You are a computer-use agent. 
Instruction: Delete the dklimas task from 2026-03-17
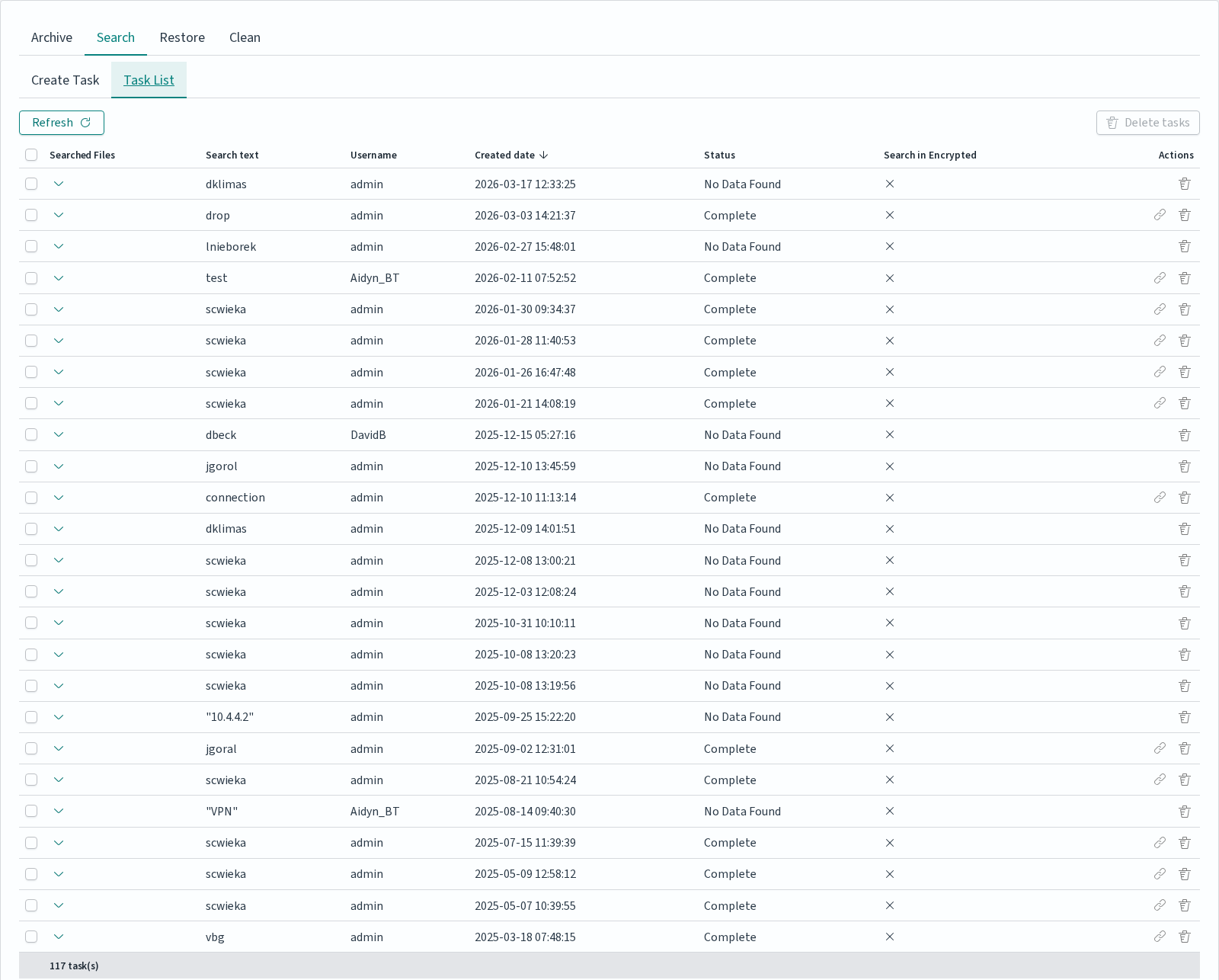coord(1185,184)
